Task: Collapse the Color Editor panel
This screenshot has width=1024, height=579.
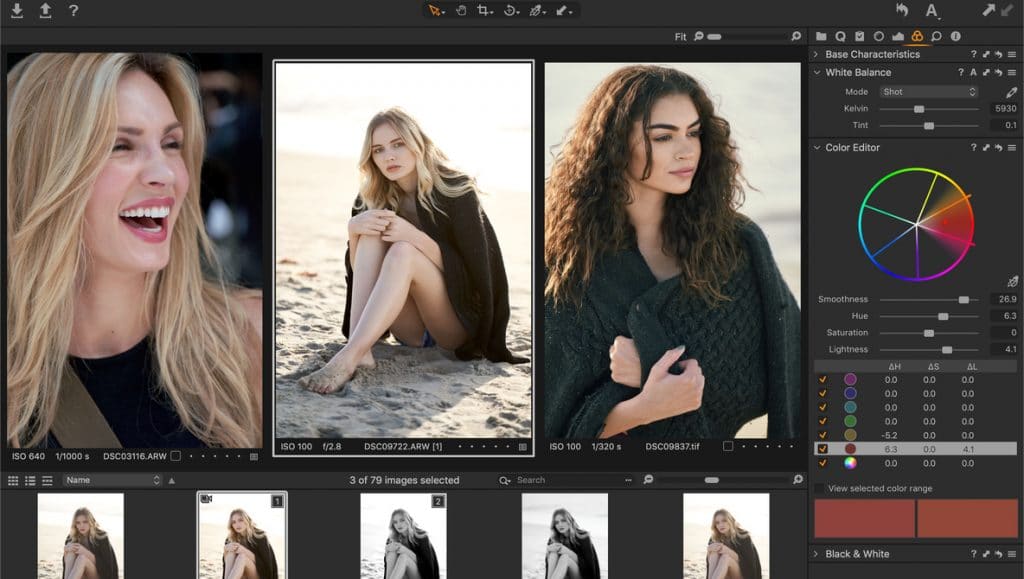Action: tap(820, 147)
